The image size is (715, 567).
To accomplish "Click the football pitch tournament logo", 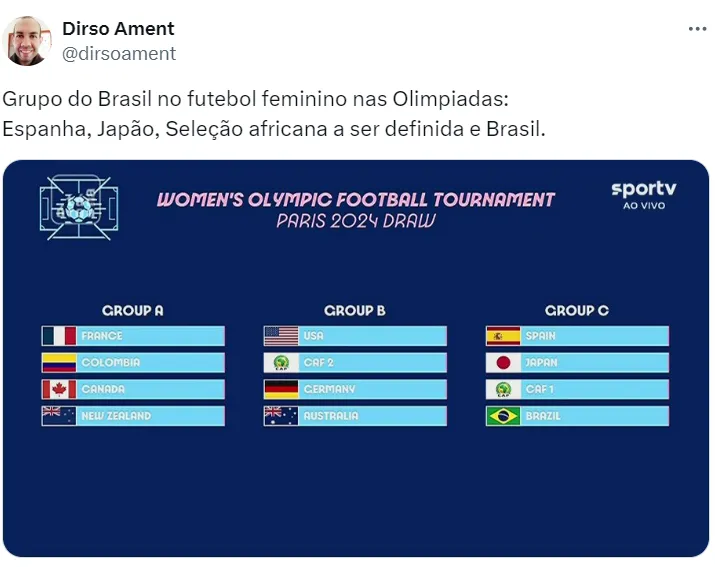I will pyautogui.click(x=79, y=207).
